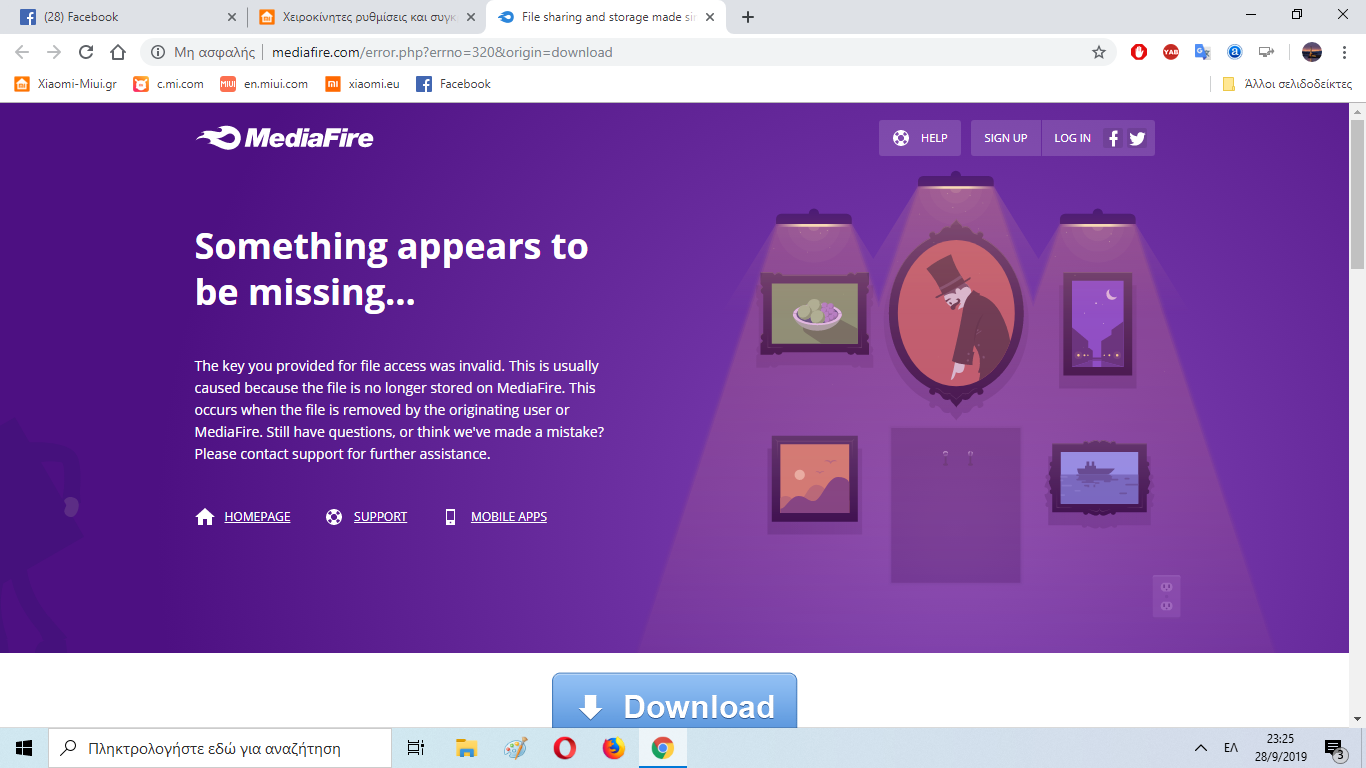Reload the MediaFire page

pos(86,52)
